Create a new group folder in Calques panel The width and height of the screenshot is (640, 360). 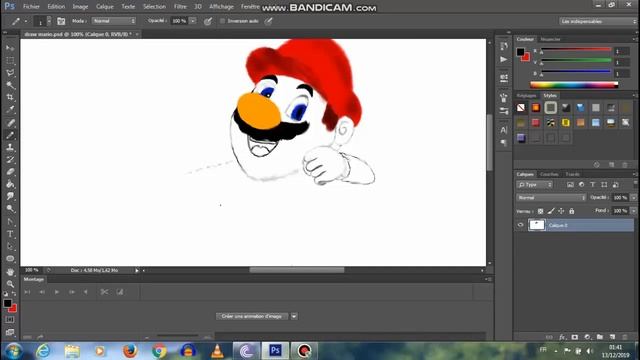click(600, 337)
